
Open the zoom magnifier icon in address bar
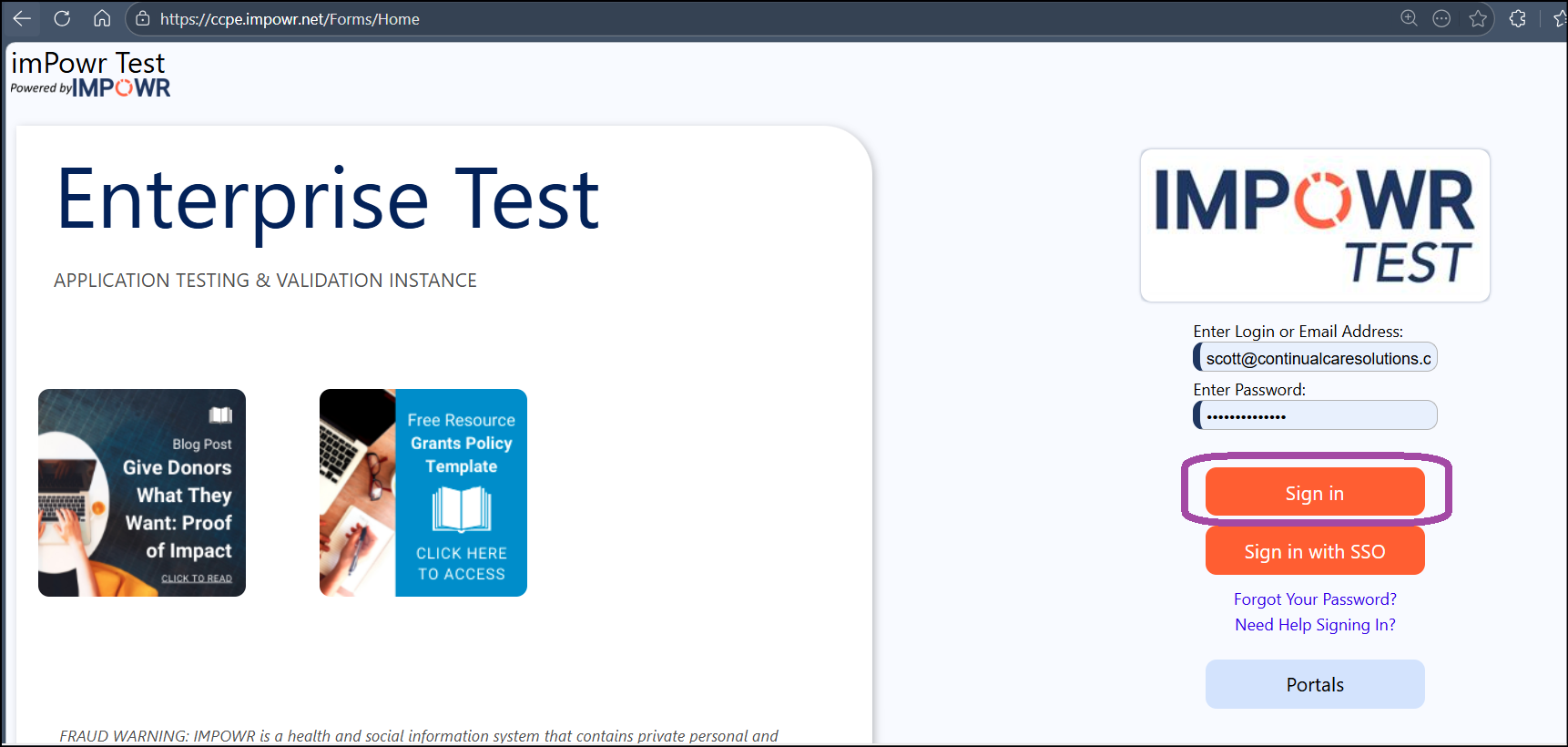click(1409, 18)
